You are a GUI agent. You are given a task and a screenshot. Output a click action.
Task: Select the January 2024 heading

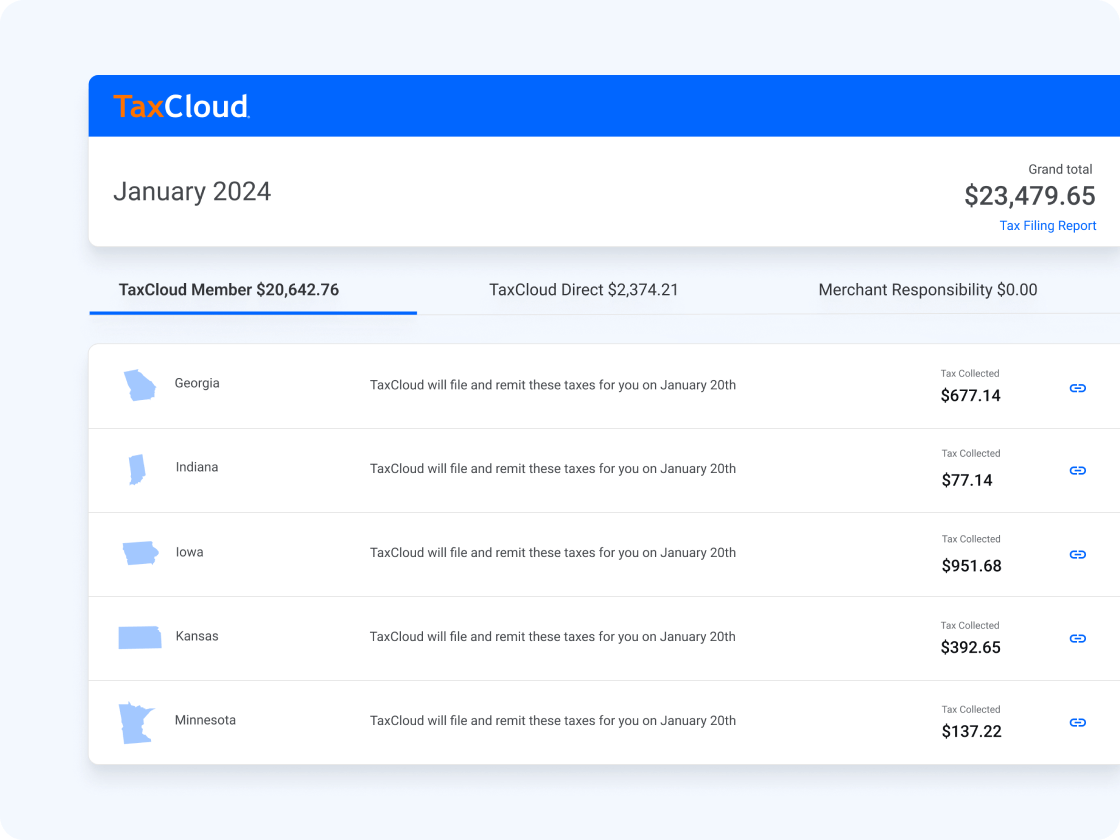pyautogui.click(x=191, y=191)
